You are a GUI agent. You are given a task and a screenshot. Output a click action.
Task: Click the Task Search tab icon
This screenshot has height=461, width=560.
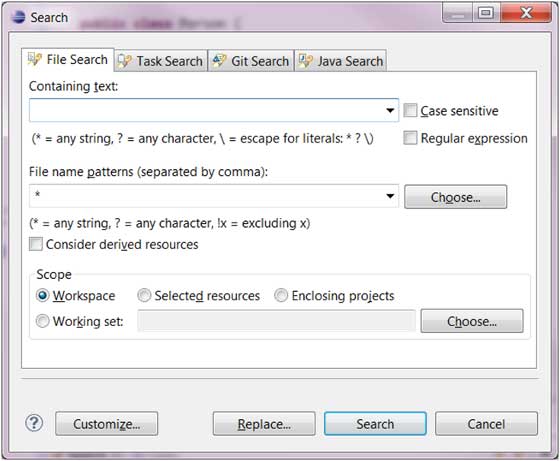tap(125, 61)
